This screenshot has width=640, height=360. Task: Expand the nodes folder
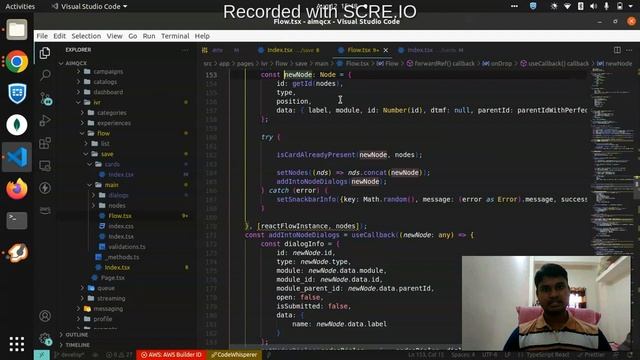click(x=117, y=205)
